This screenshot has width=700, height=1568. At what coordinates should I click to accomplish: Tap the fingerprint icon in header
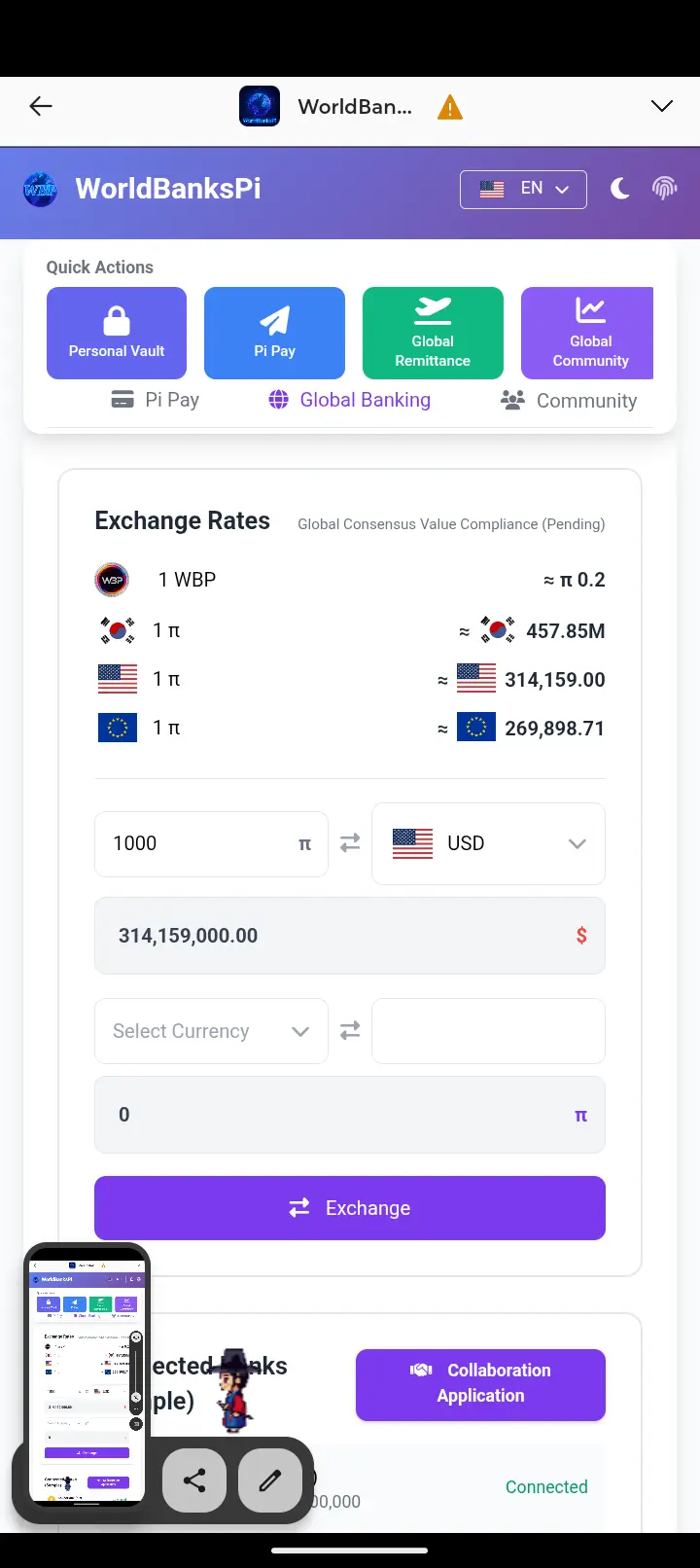665,189
